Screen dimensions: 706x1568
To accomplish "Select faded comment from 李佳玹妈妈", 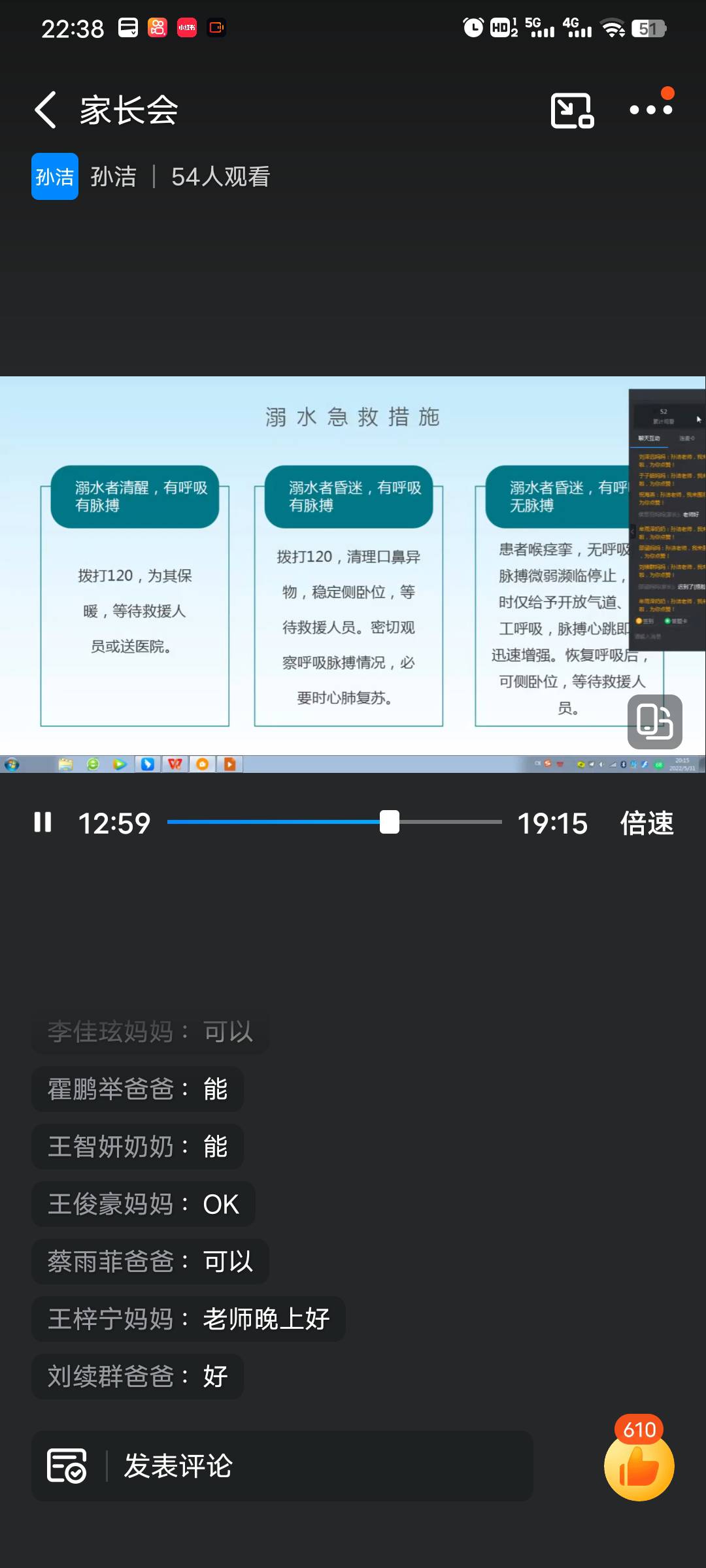I will click(150, 1032).
